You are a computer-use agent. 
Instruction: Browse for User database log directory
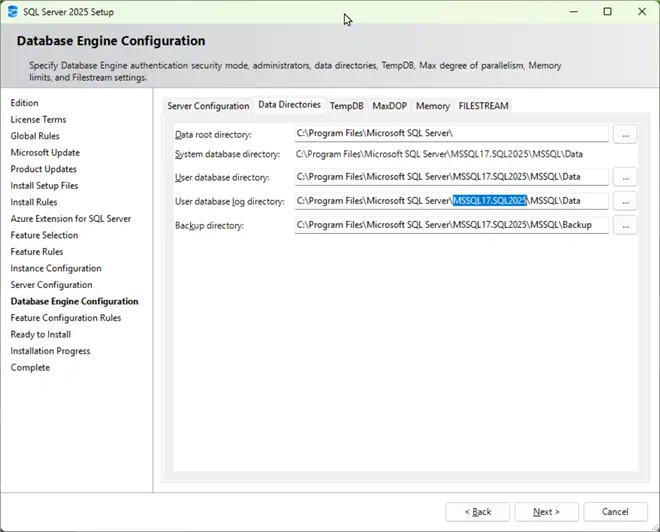625,201
